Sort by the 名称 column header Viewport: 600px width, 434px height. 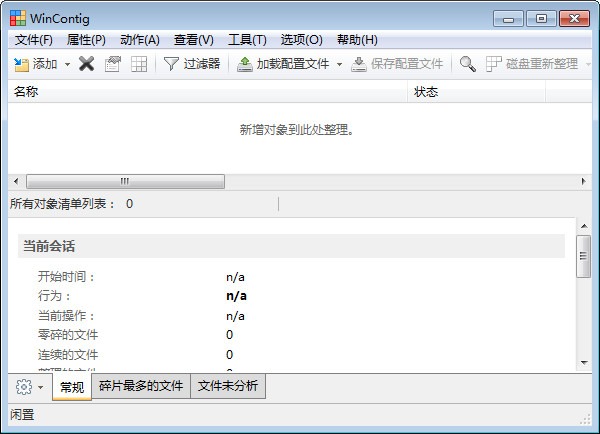coord(207,91)
